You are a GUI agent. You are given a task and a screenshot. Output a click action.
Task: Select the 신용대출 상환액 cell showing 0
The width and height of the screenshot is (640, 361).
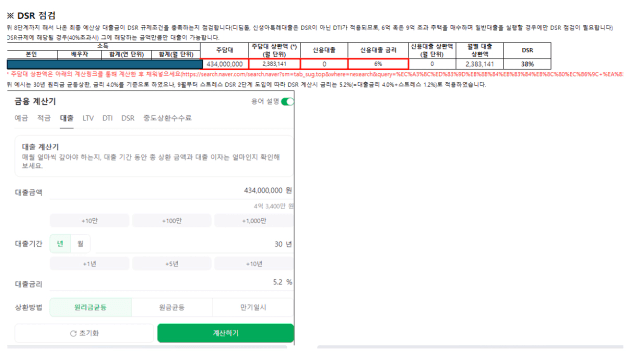click(432, 64)
